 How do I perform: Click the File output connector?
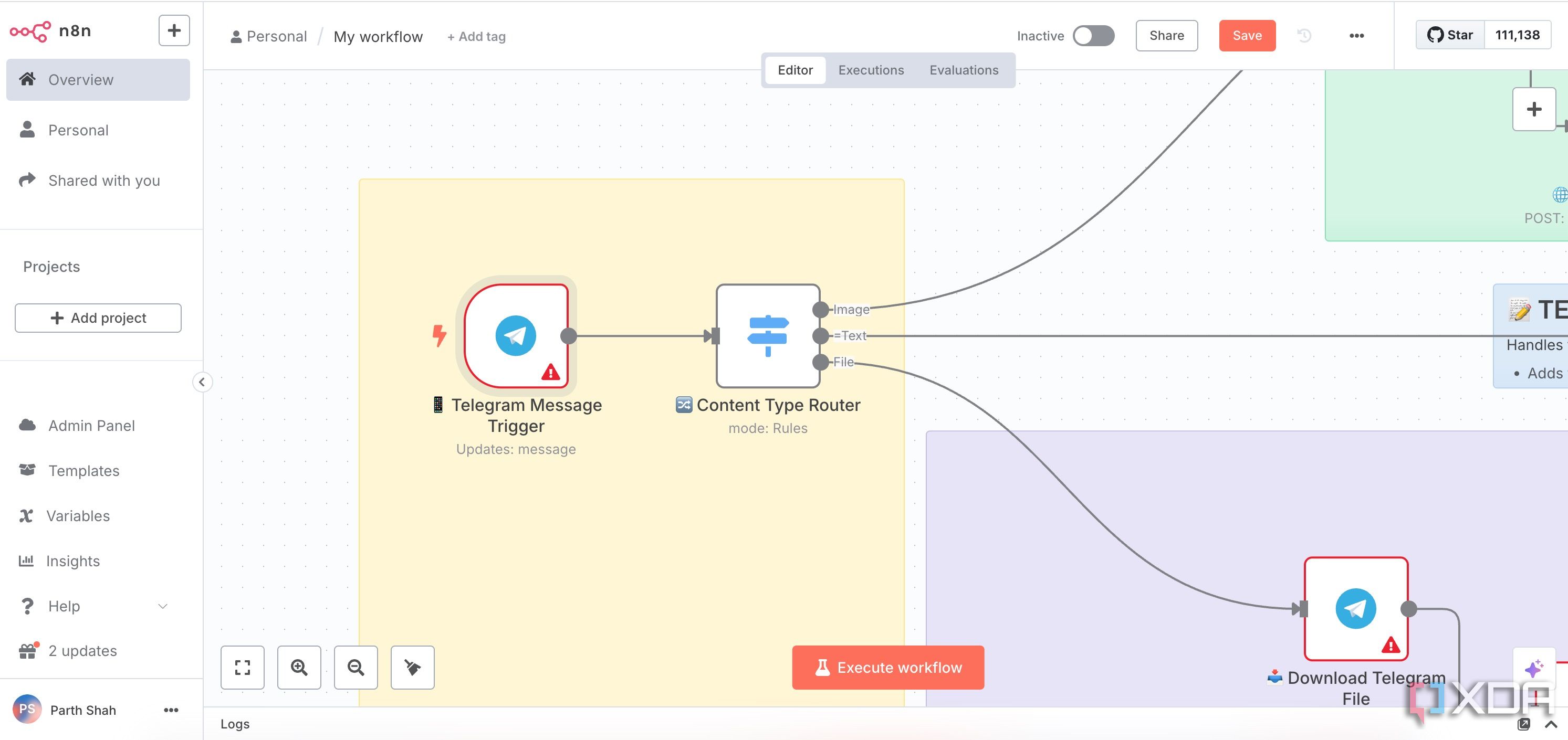(x=820, y=362)
